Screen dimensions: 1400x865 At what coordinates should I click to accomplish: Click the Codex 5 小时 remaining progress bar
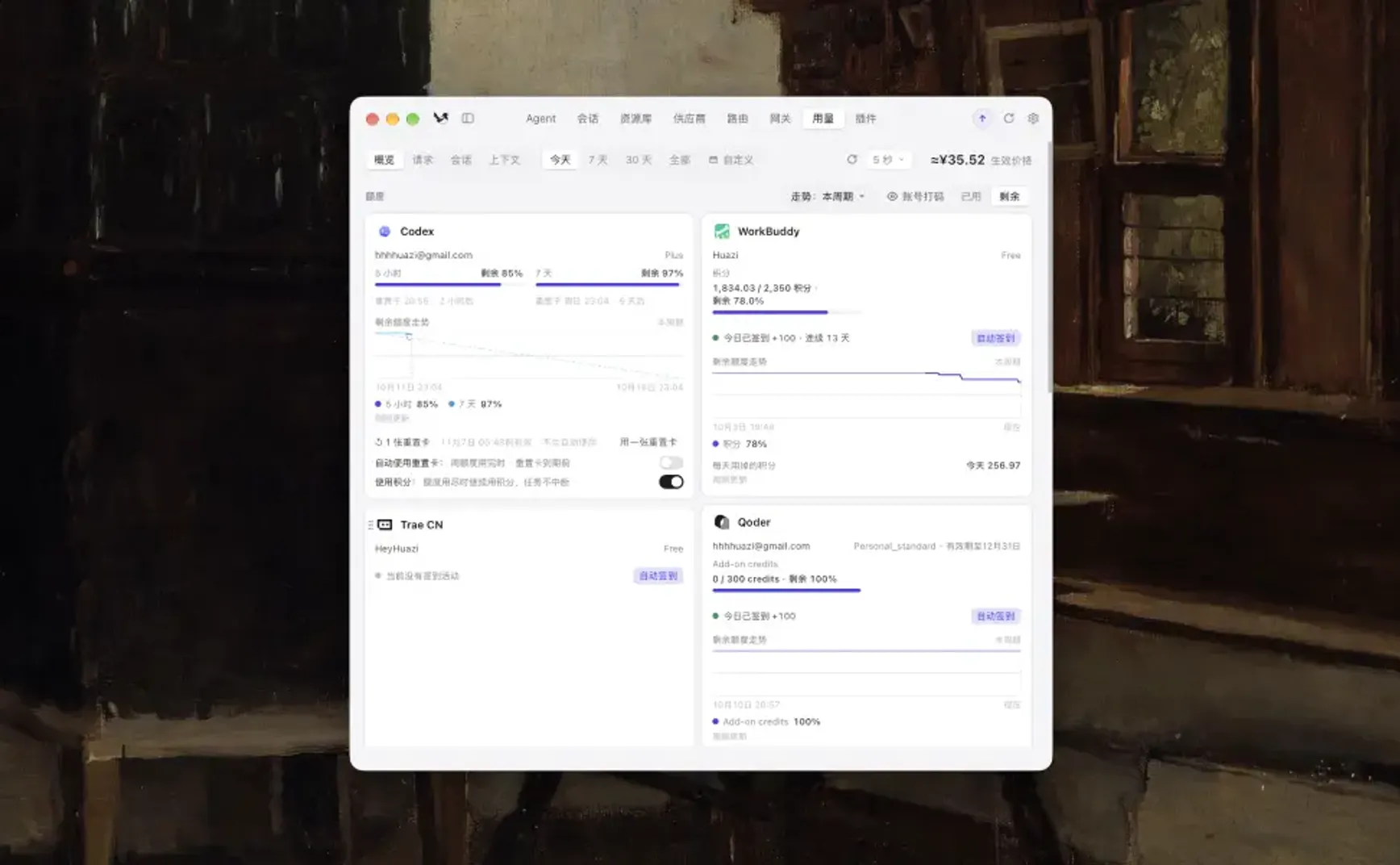(448, 284)
